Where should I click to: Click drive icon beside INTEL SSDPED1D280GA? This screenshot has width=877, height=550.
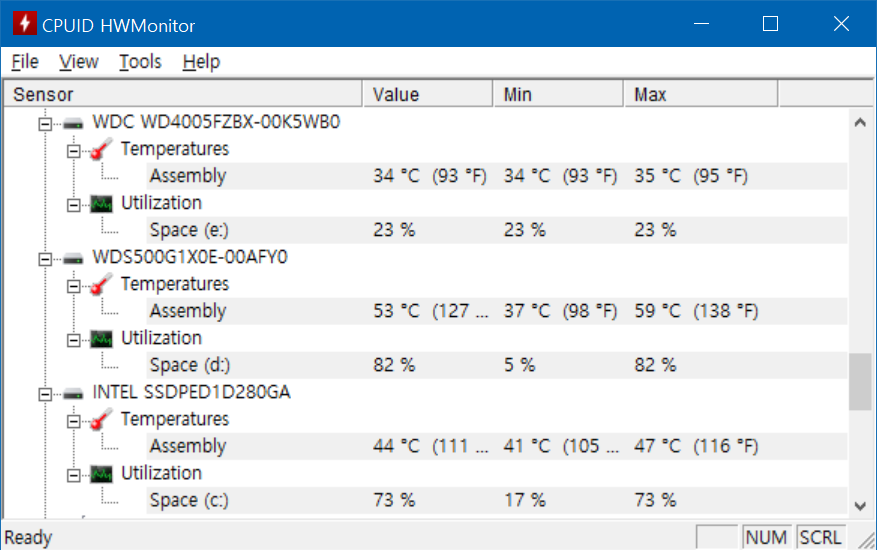click(73, 394)
